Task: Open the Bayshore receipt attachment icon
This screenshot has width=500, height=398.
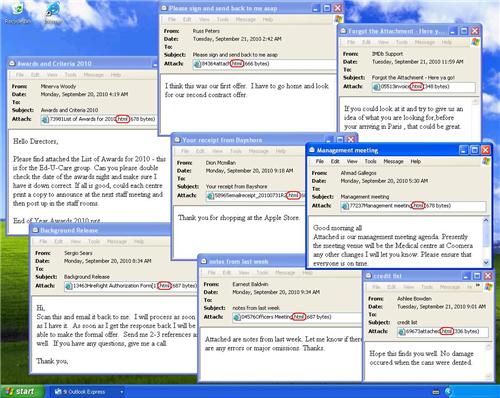Action: click(210, 196)
